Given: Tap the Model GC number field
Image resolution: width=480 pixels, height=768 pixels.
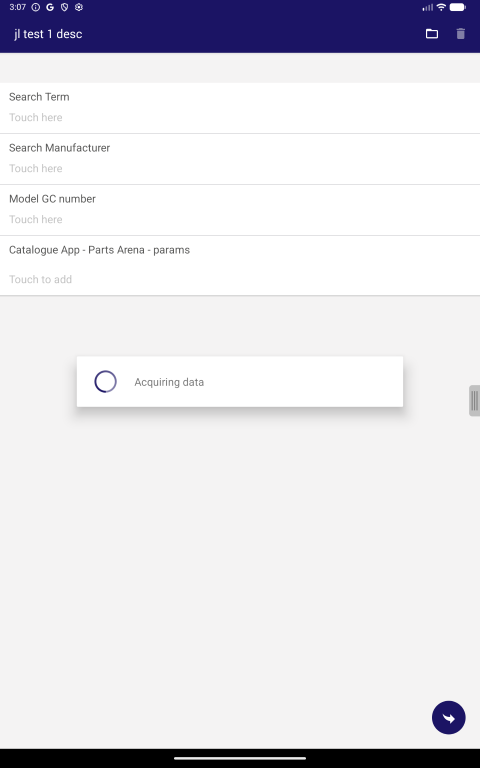Looking at the screenshot, I should pos(240,210).
